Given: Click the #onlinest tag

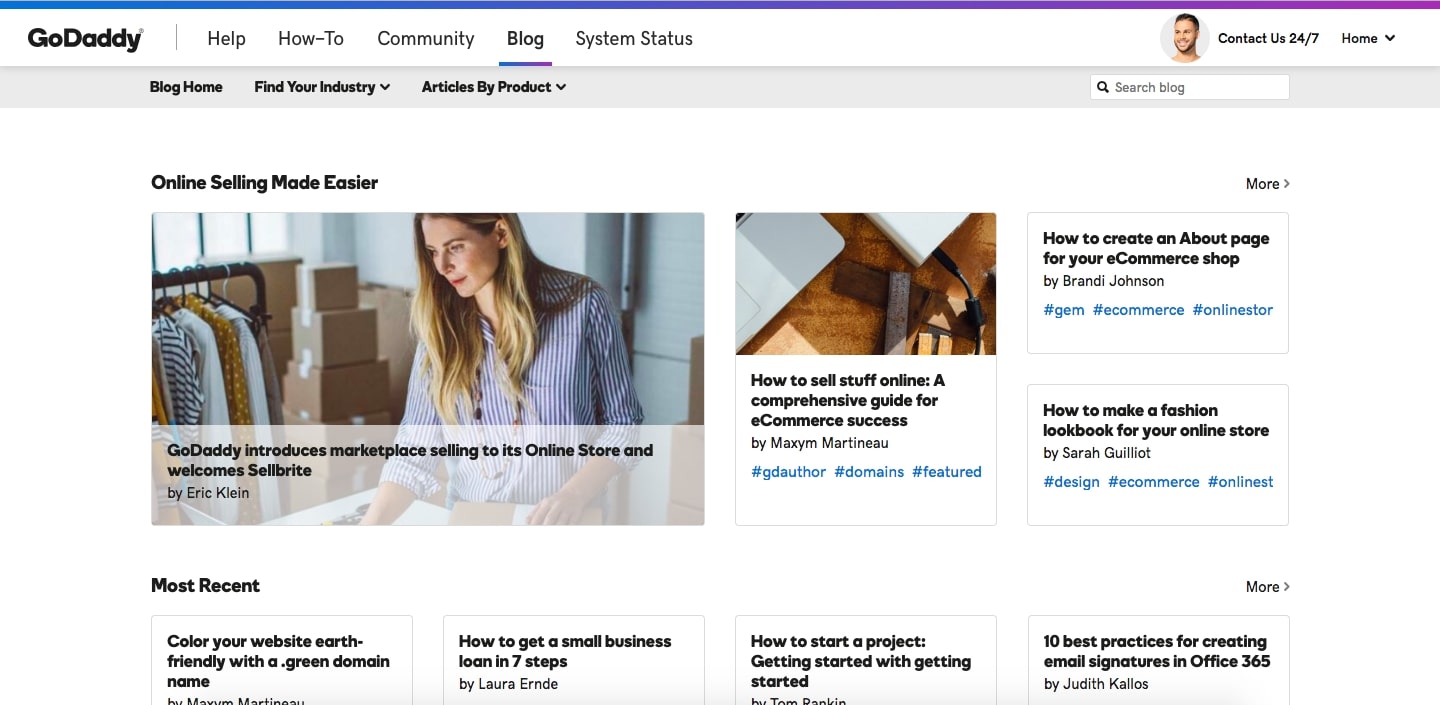Looking at the screenshot, I should (1241, 482).
